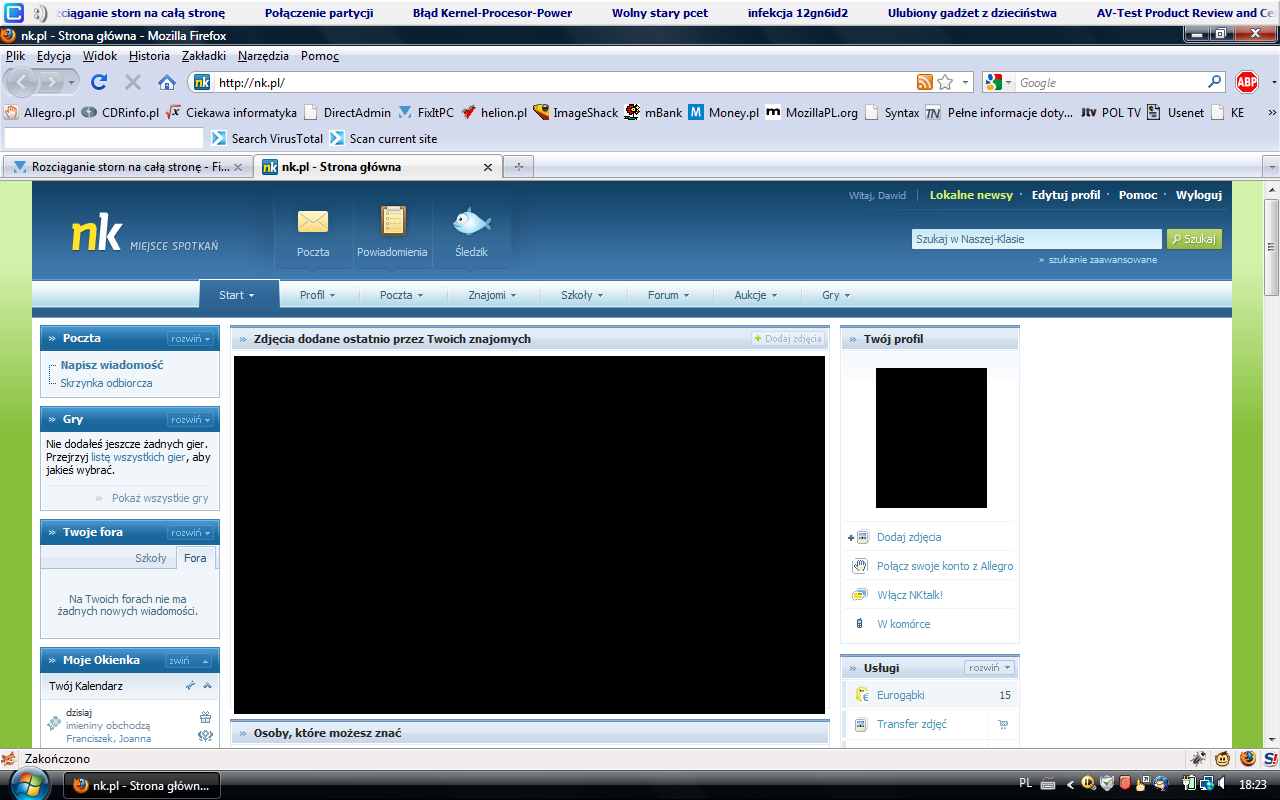Click the Stop loading X icon

tap(133, 82)
